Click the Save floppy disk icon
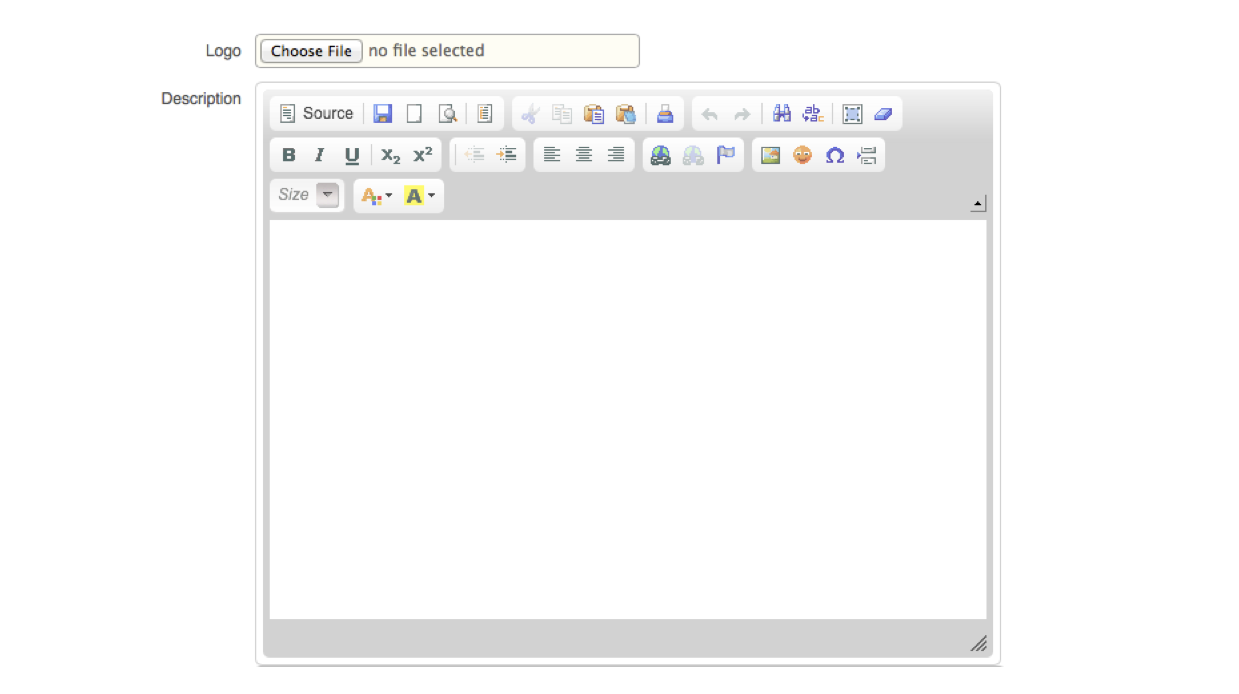The image size is (1239, 694). click(382, 114)
